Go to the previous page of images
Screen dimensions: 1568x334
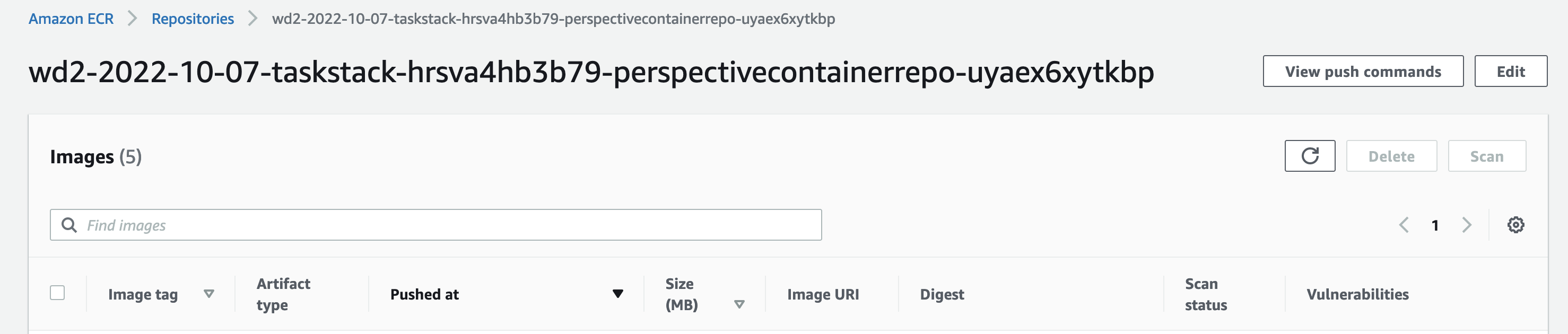click(x=1404, y=225)
